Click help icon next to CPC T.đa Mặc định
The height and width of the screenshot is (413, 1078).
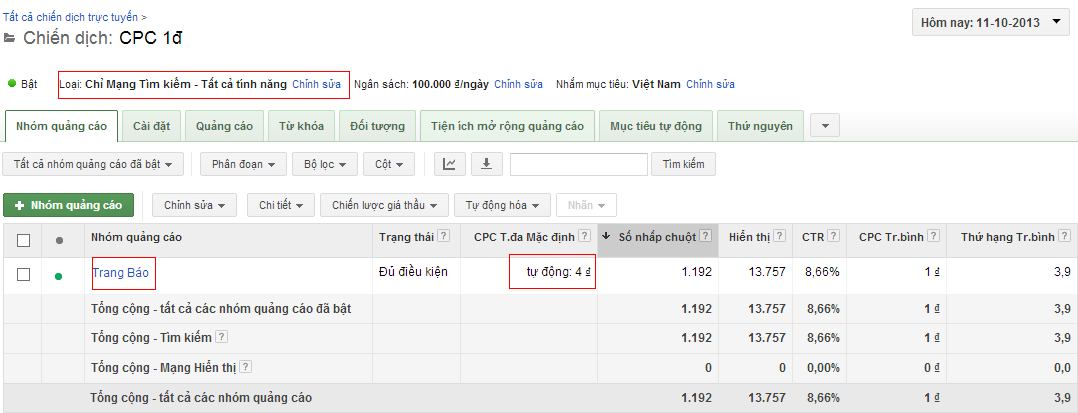[x=584, y=236]
